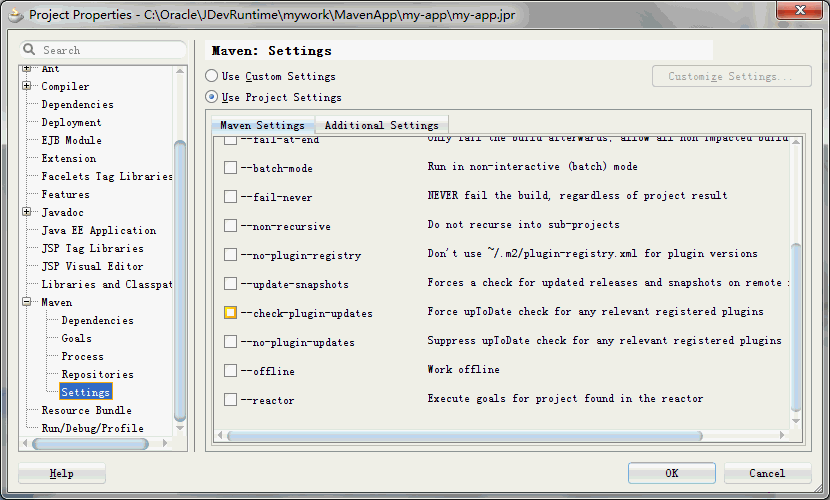This screenshot has height=500, width=830.
Task: Select Facelets Tag Libraries in the tree
Action: (x=106, y=176)
